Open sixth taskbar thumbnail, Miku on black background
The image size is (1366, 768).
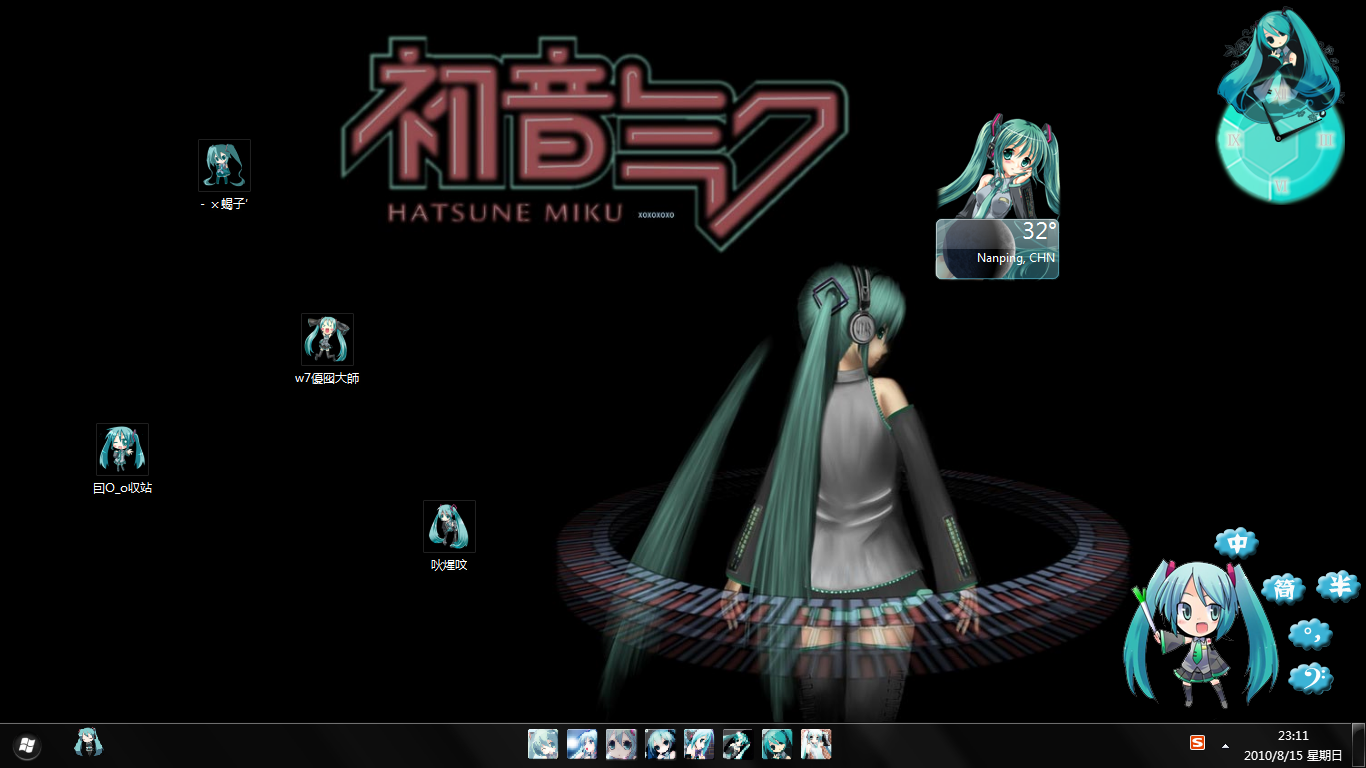pyautogui.click(x=738, y=744)
